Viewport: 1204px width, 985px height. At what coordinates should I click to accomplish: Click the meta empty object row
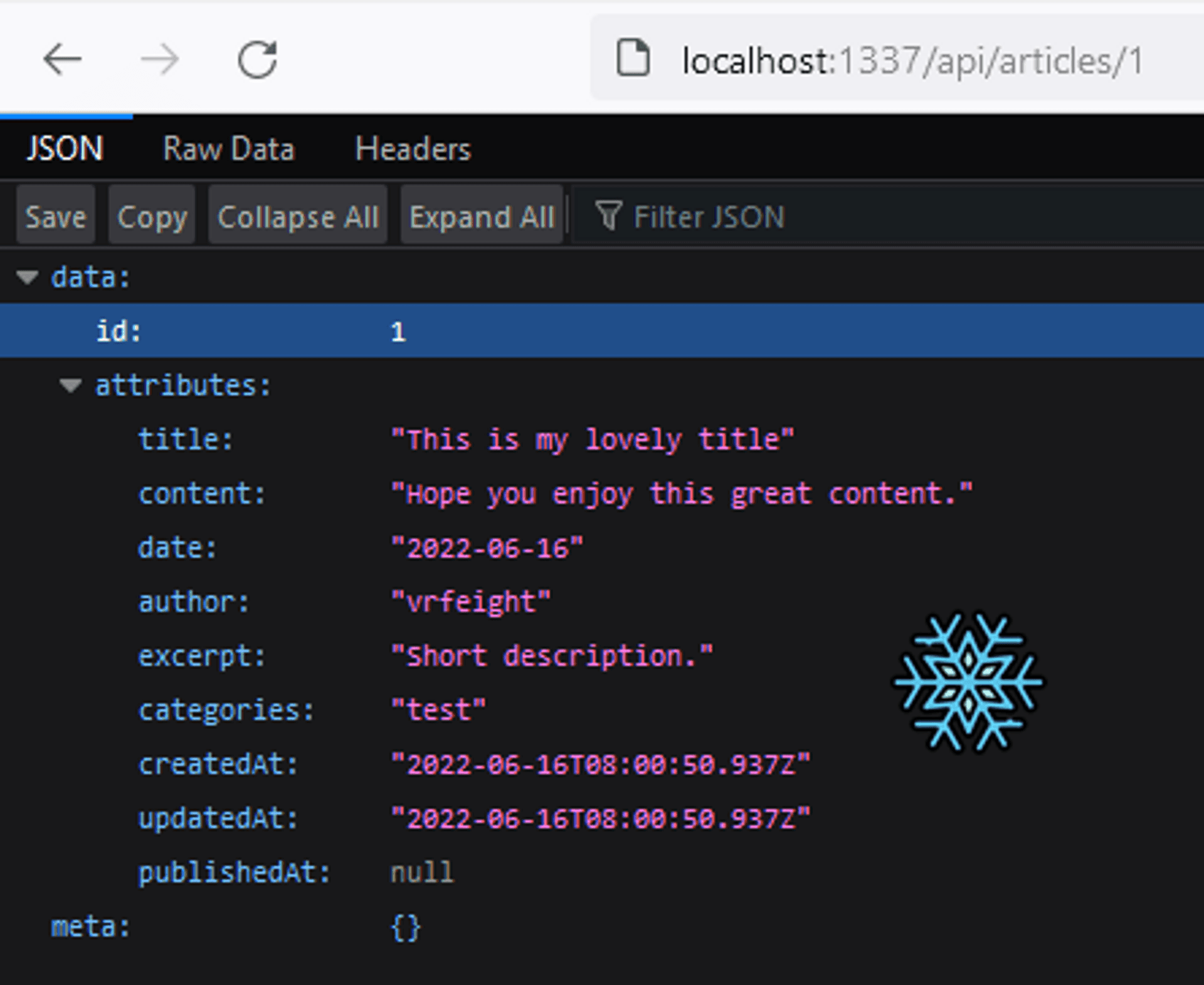pyautogui.click(x=405, y=927)
